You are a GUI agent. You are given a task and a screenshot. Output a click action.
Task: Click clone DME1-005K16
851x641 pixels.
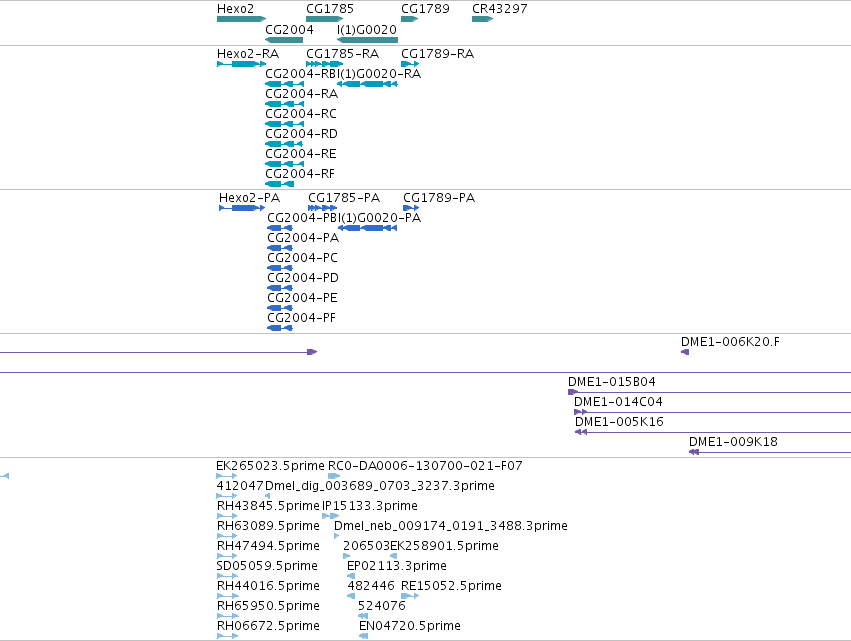(713, 433)
